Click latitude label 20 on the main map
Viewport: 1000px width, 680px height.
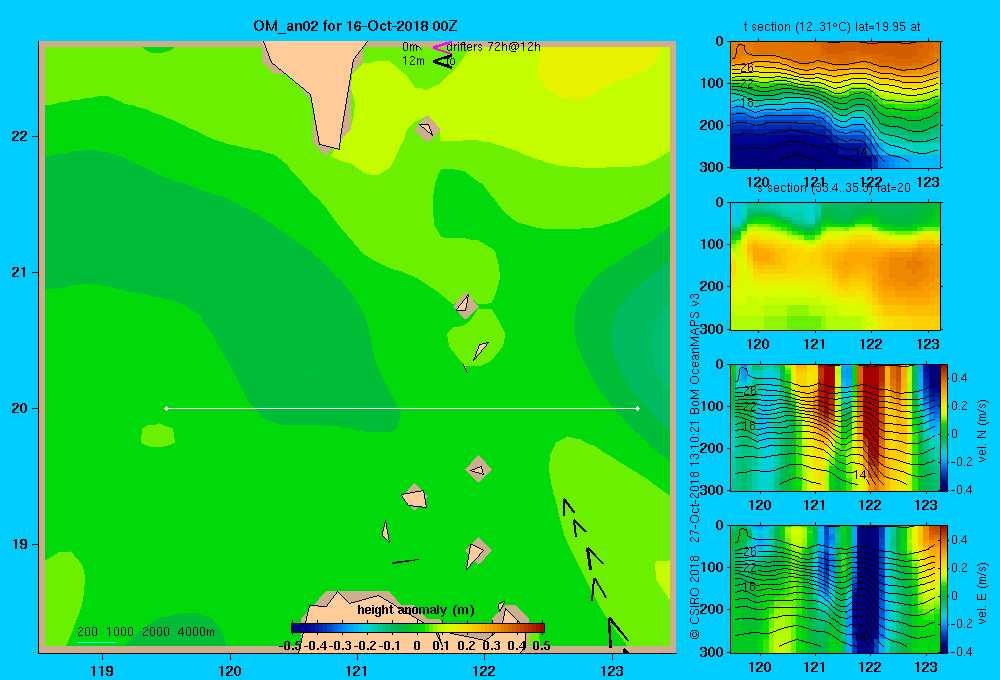click(x=20, y=408)
